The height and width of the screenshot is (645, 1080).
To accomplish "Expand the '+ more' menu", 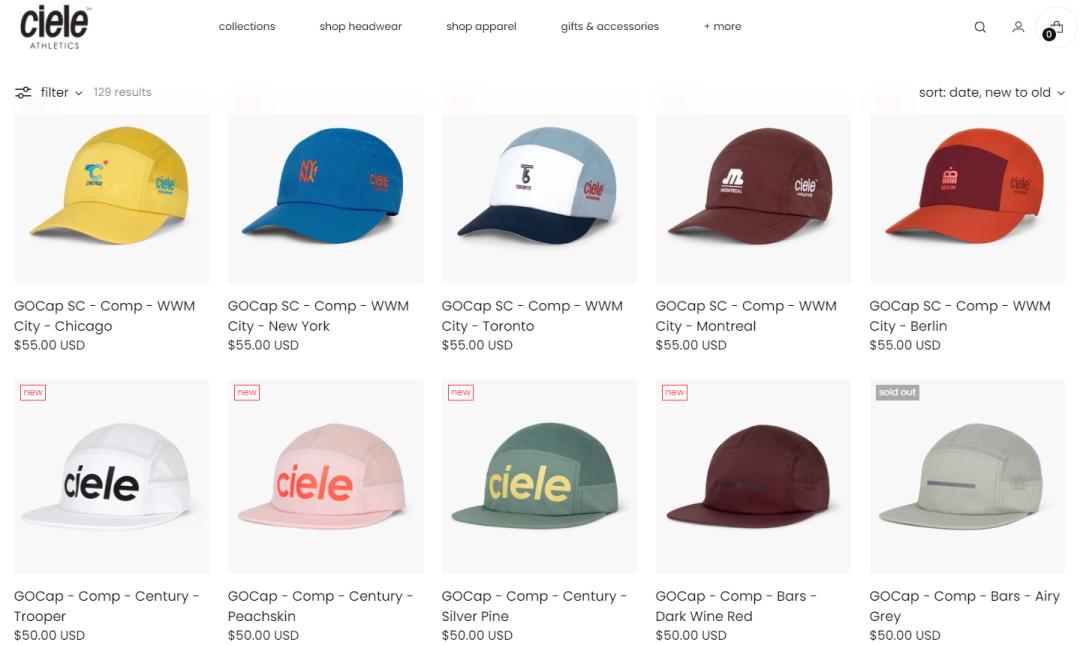I will [x=722, y=26].
